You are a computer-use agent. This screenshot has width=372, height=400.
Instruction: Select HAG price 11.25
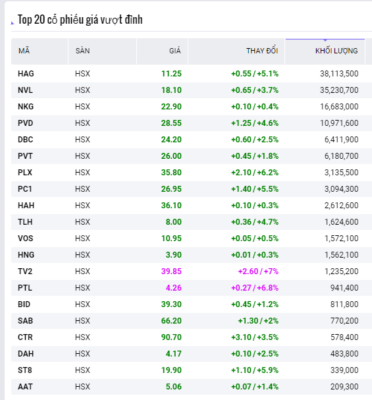pyautogui.click(x=171, y=74)
